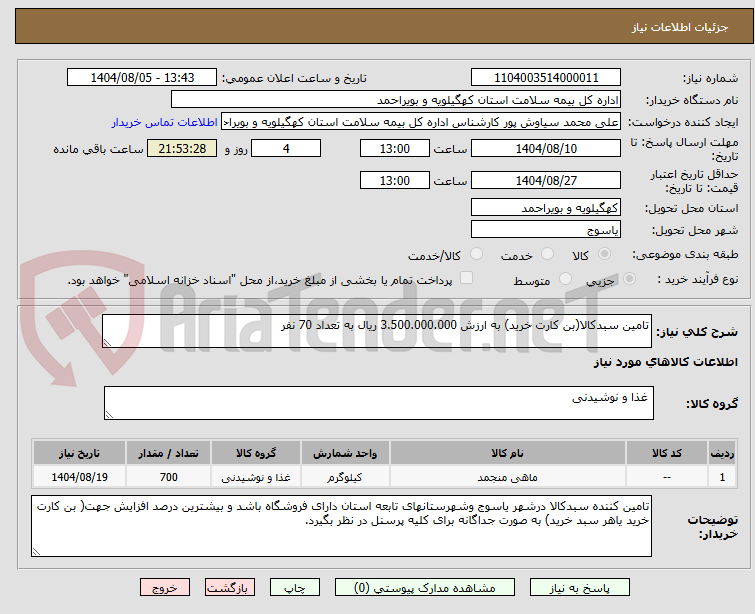
Task: Click the تعداد / مقدار column header
Action: point(168,453)
